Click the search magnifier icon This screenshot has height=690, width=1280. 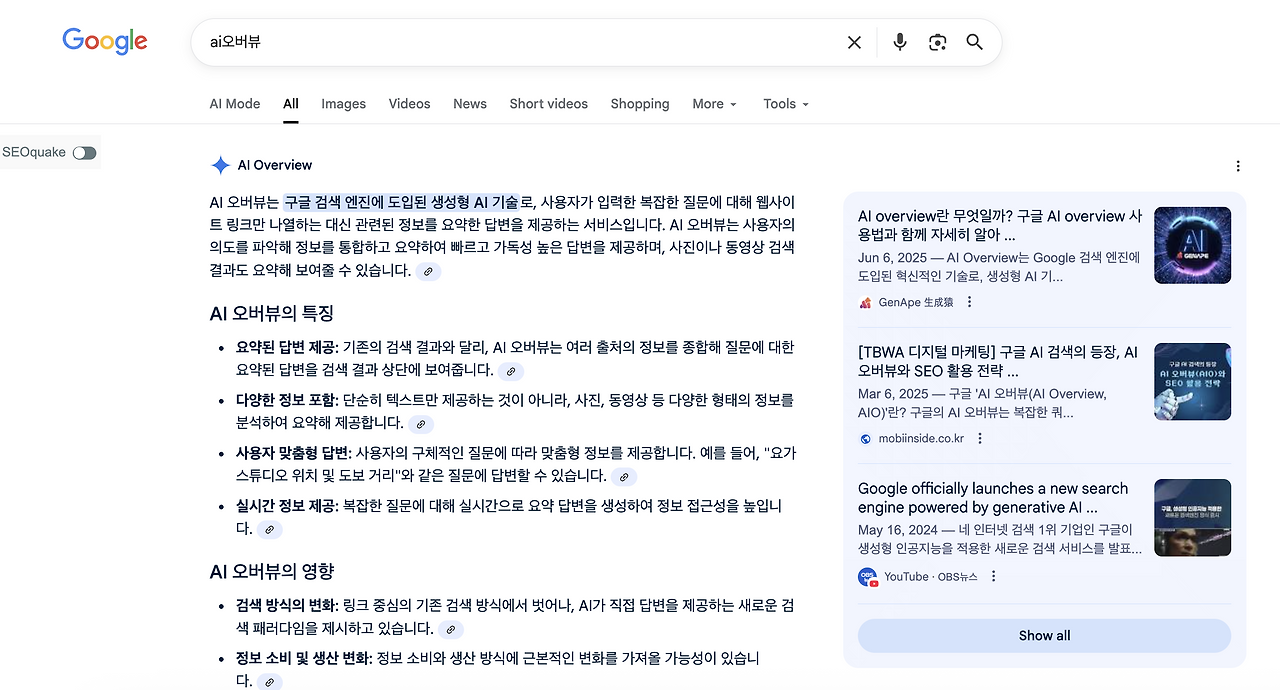974,42
